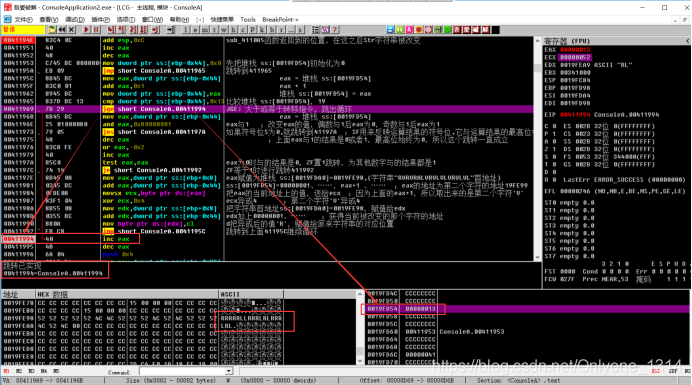Select the EAX register value 00000013

tap(575, 49)
